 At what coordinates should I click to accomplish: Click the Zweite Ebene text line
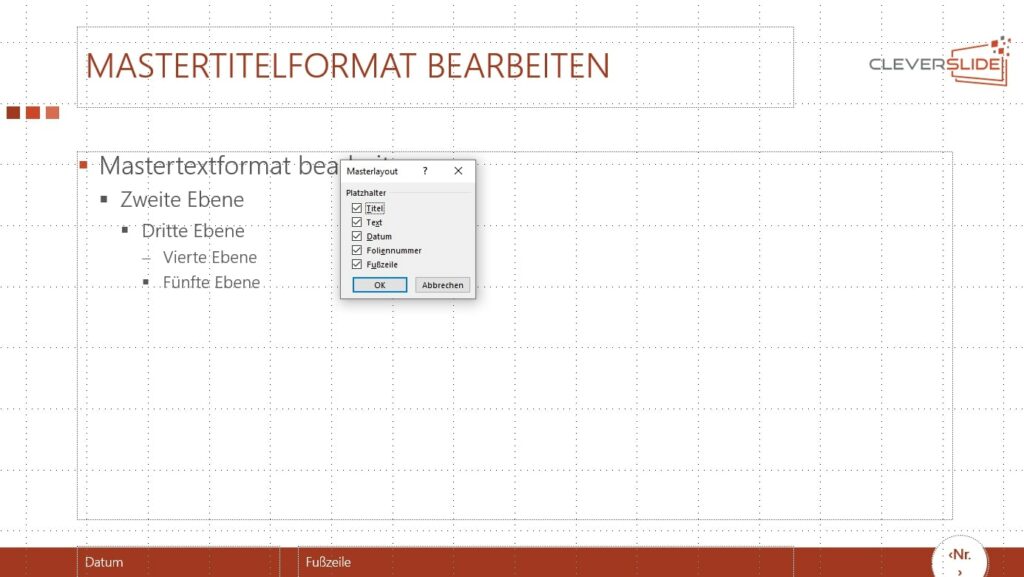pyautogui.click(x=181, y=199)
